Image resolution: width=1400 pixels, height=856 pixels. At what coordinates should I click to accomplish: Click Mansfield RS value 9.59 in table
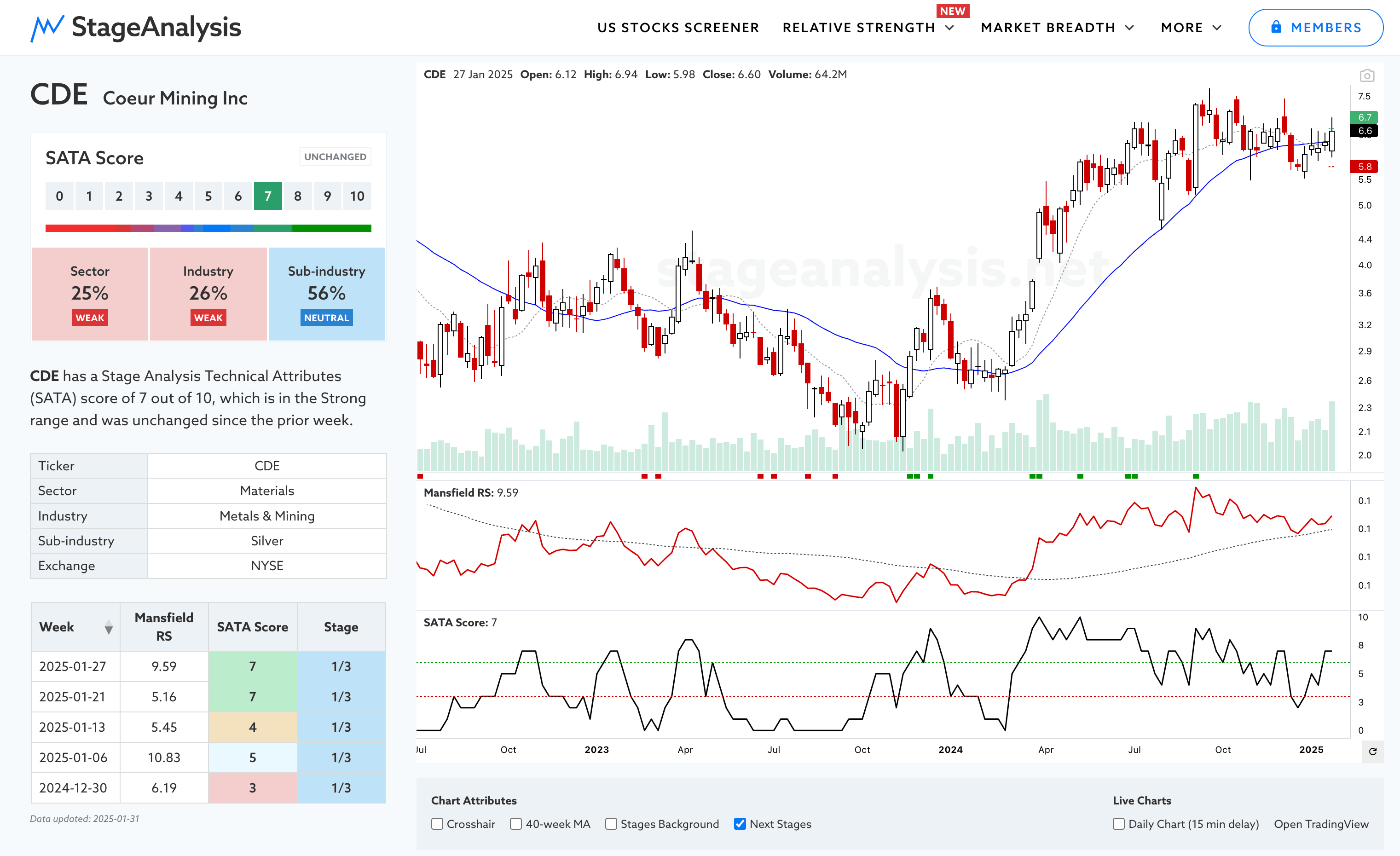pos(164,666)
